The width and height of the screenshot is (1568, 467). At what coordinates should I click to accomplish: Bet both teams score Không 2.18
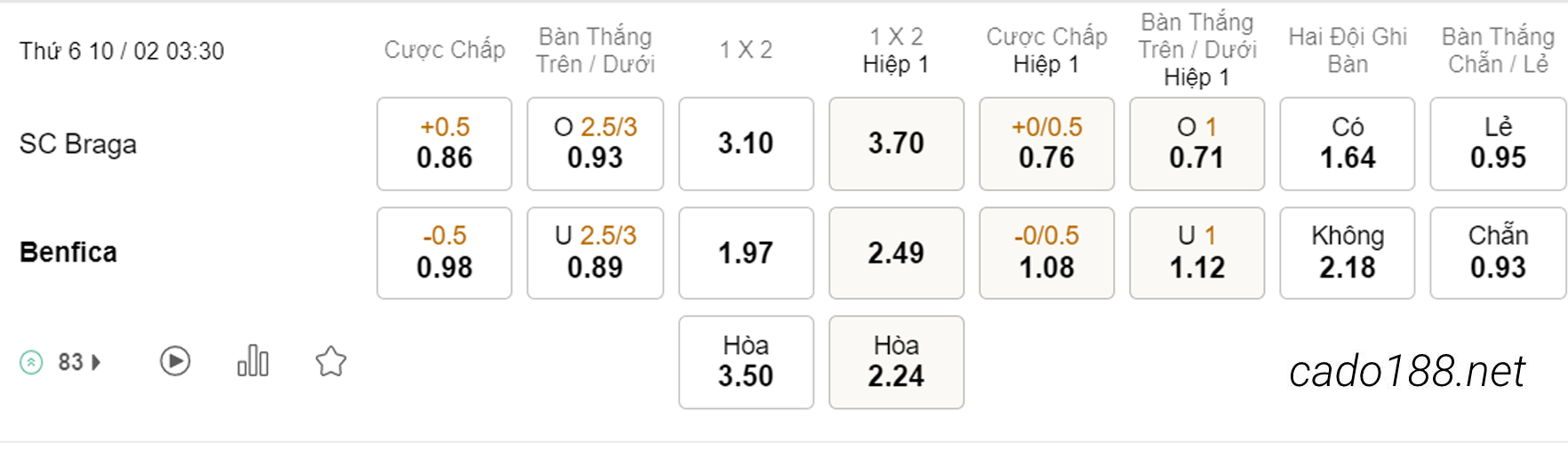[x=1347, y=253]
